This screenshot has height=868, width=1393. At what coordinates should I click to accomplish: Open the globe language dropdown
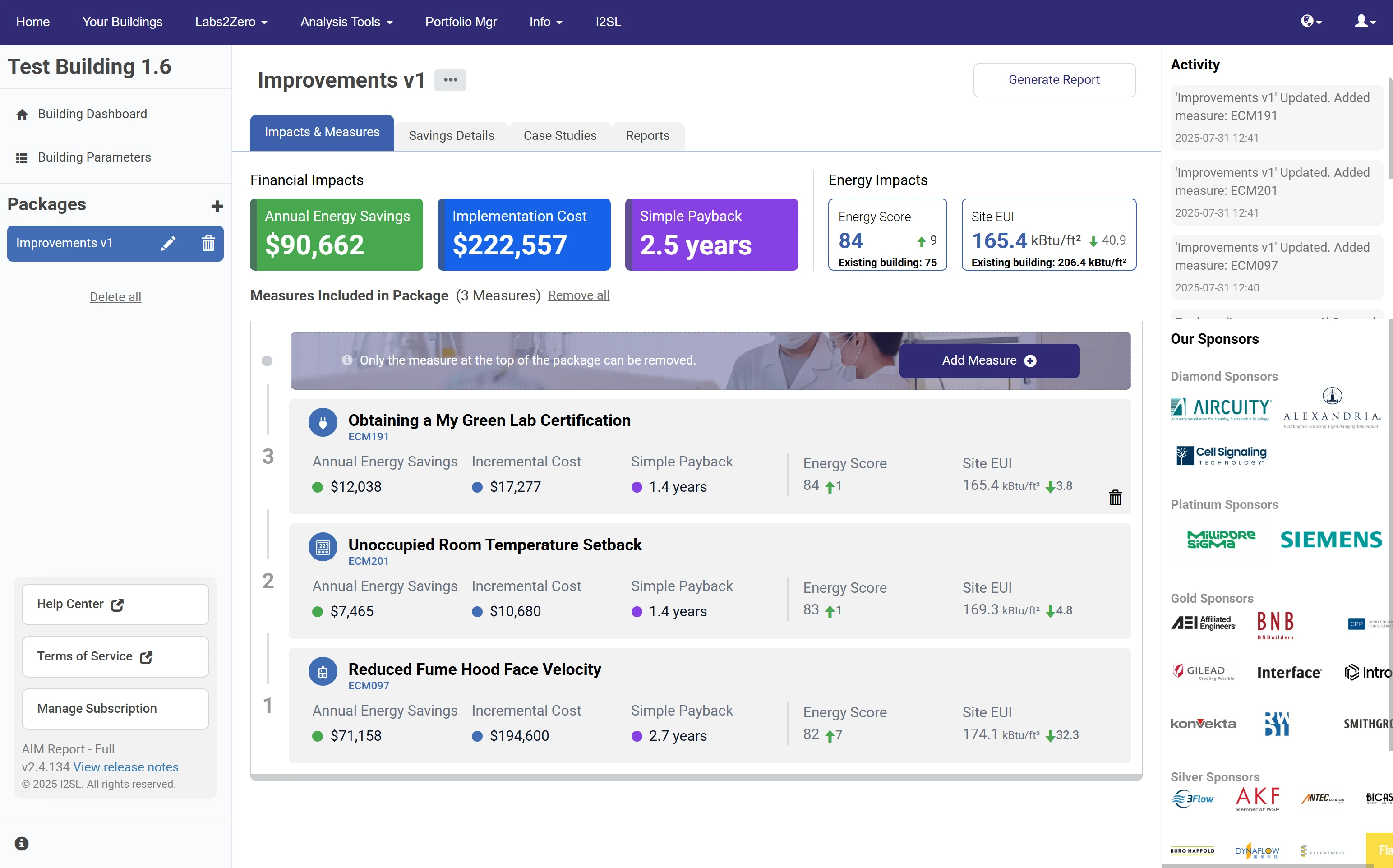click(1311, 22)
